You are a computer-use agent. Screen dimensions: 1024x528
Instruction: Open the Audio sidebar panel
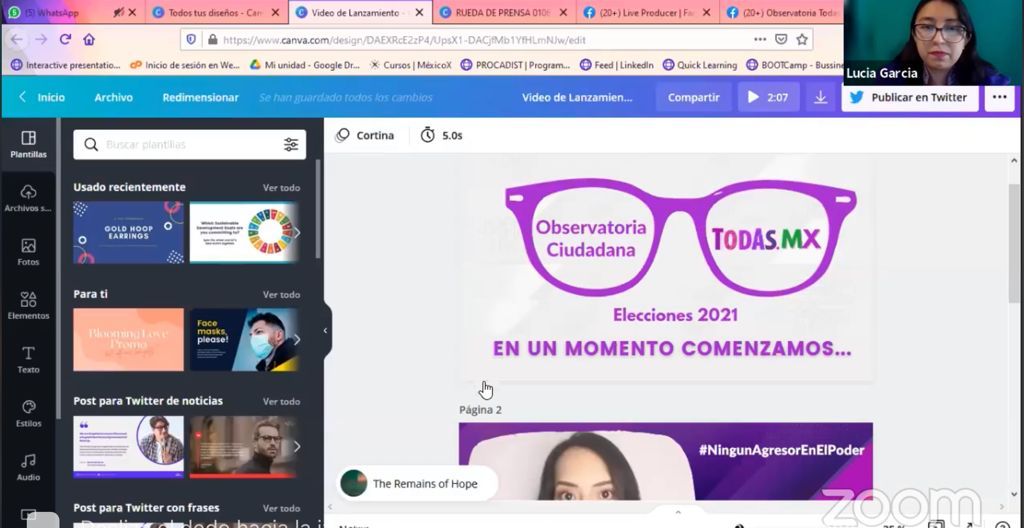click(28, 467)
